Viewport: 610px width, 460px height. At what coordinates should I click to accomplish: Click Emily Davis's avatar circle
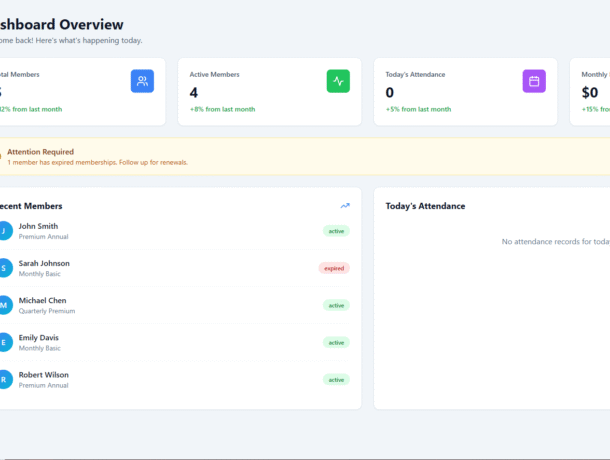[5, 342]
